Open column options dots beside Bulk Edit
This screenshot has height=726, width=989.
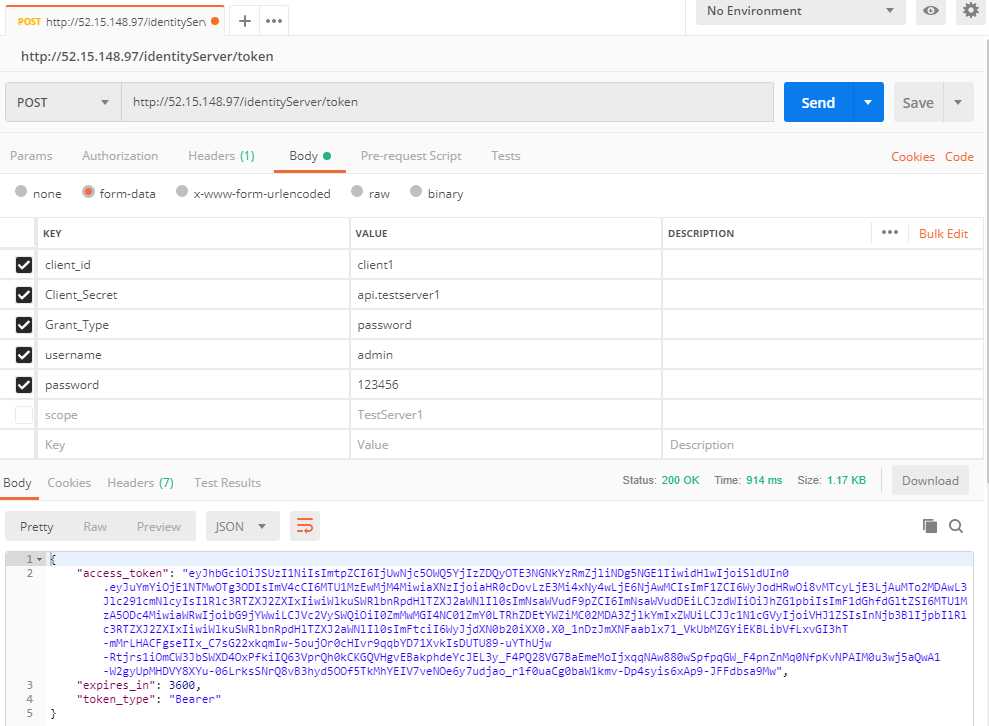tap(889, 233)
